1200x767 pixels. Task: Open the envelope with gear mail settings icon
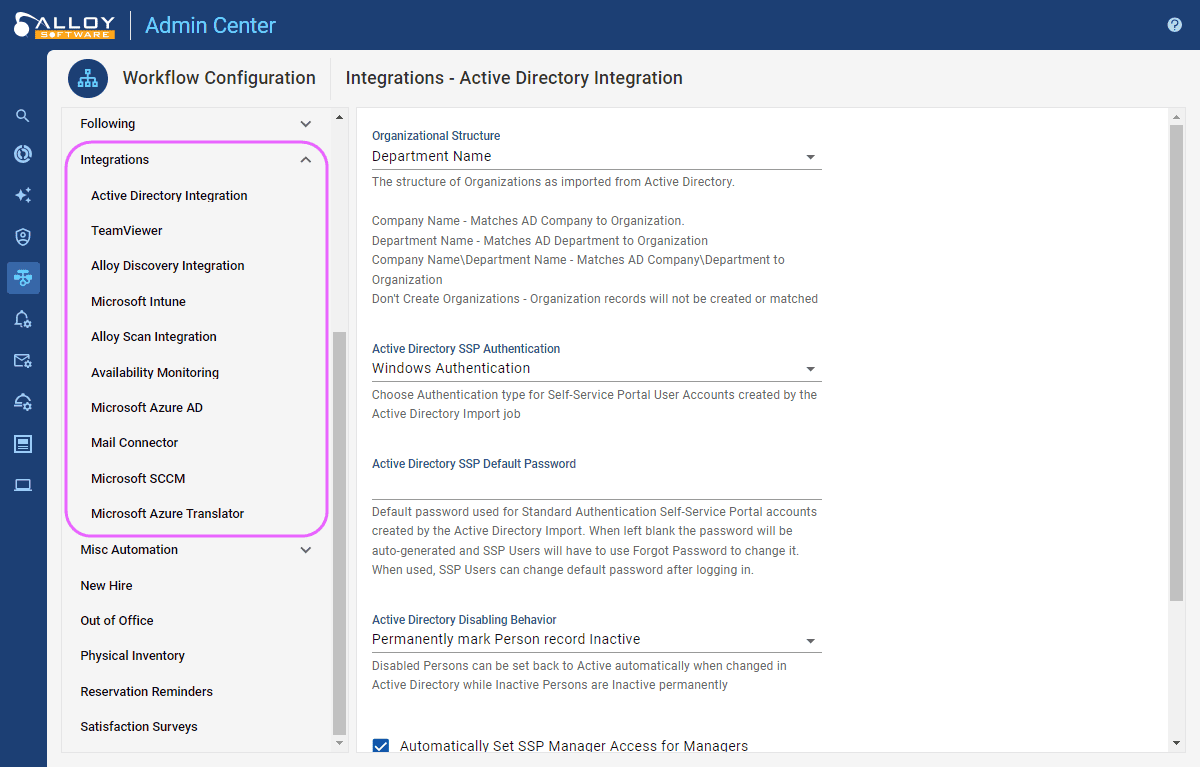click(x=23, y=361)
